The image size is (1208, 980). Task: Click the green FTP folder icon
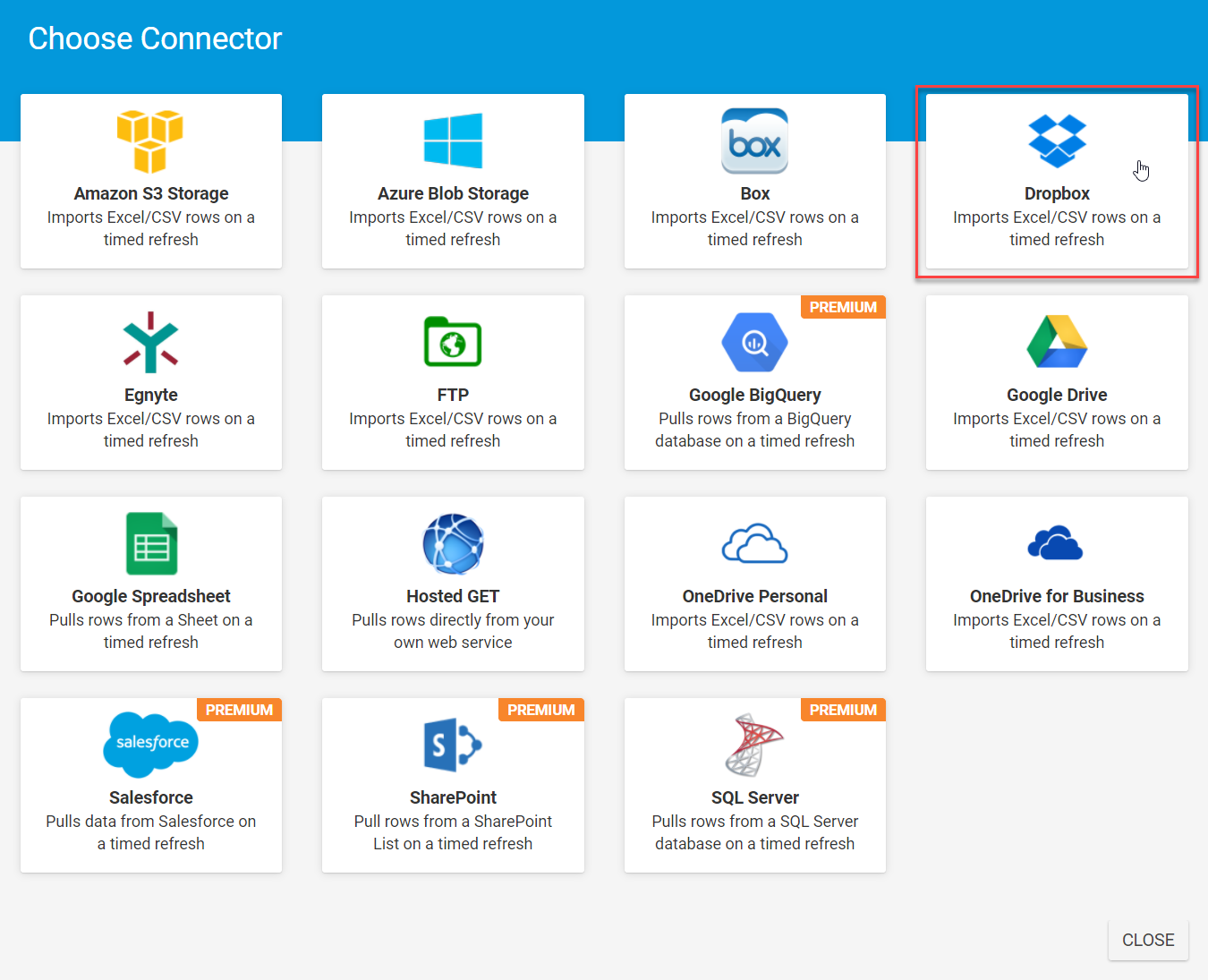coord(453,342)
